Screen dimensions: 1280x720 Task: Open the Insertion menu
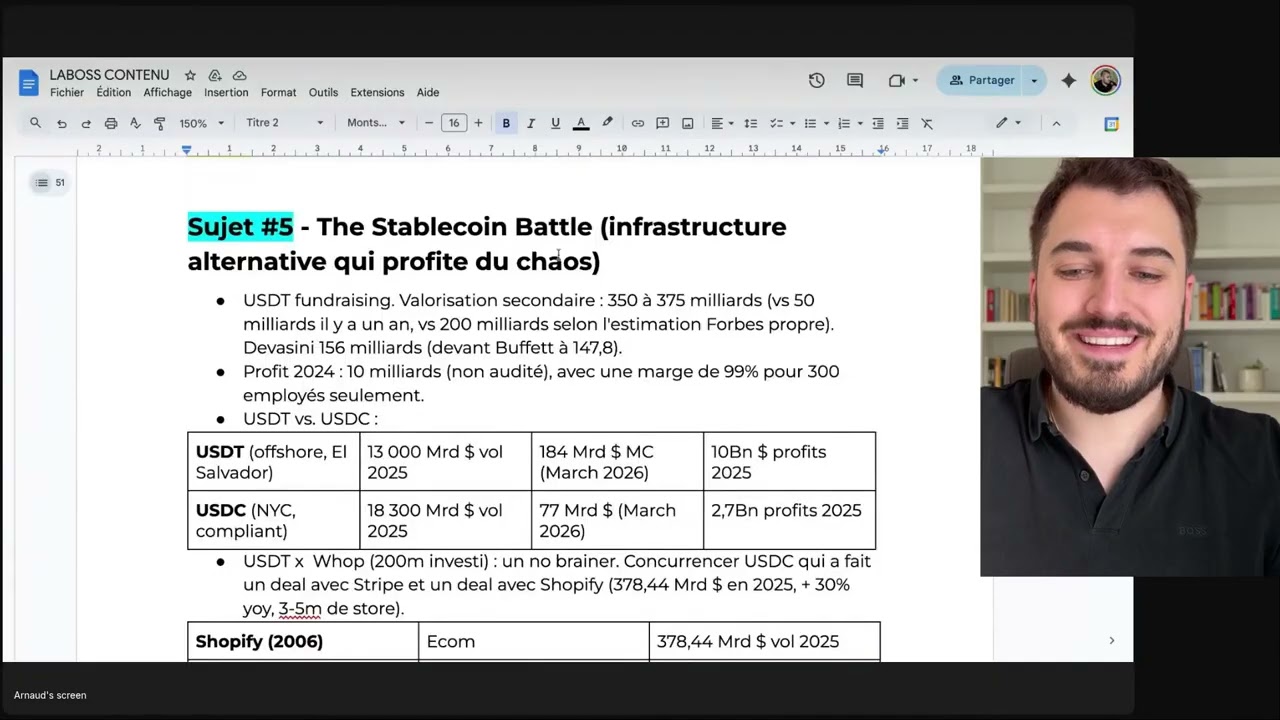pyautogui.click(x=226, y=92)
